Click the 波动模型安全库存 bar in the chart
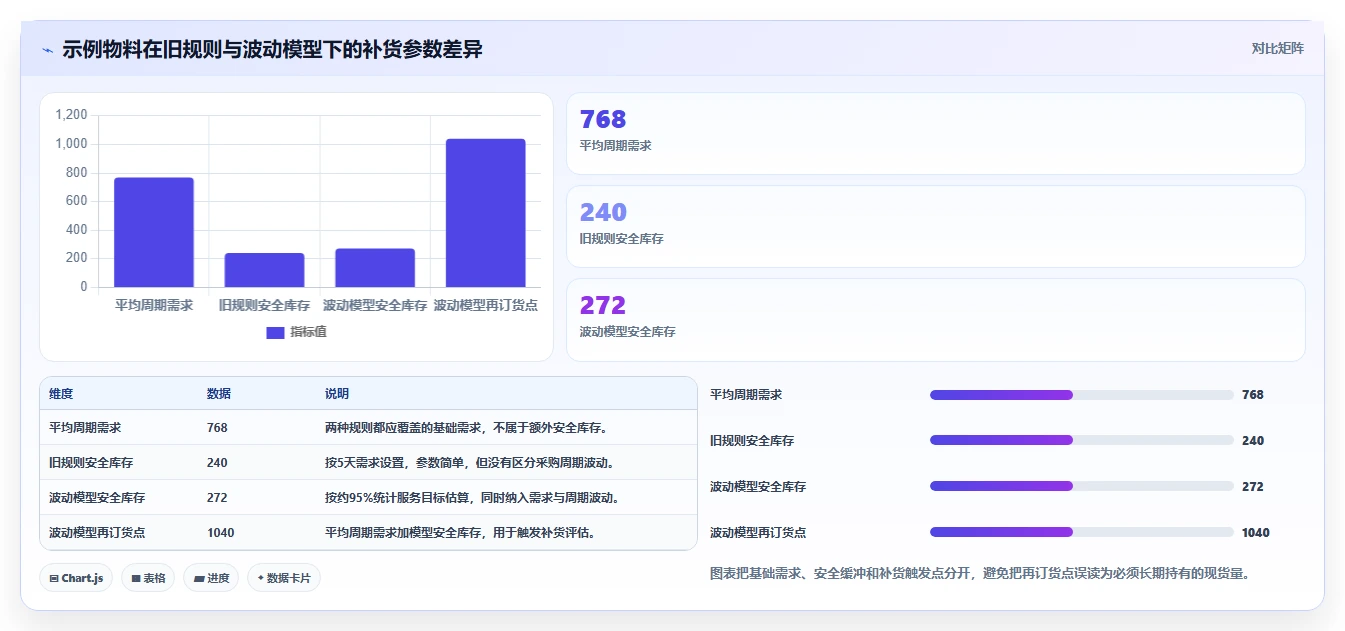 click(x=375, y=268)
